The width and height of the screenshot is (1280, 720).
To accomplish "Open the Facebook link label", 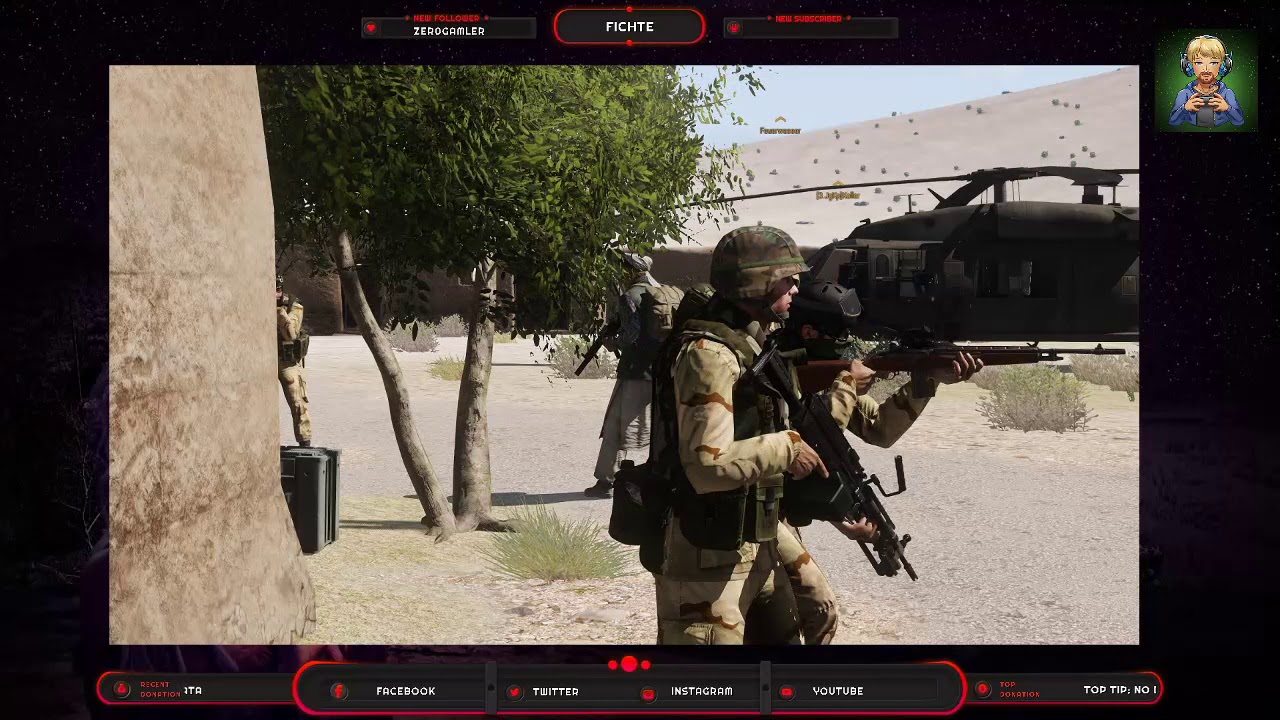I will pos(405,691).
